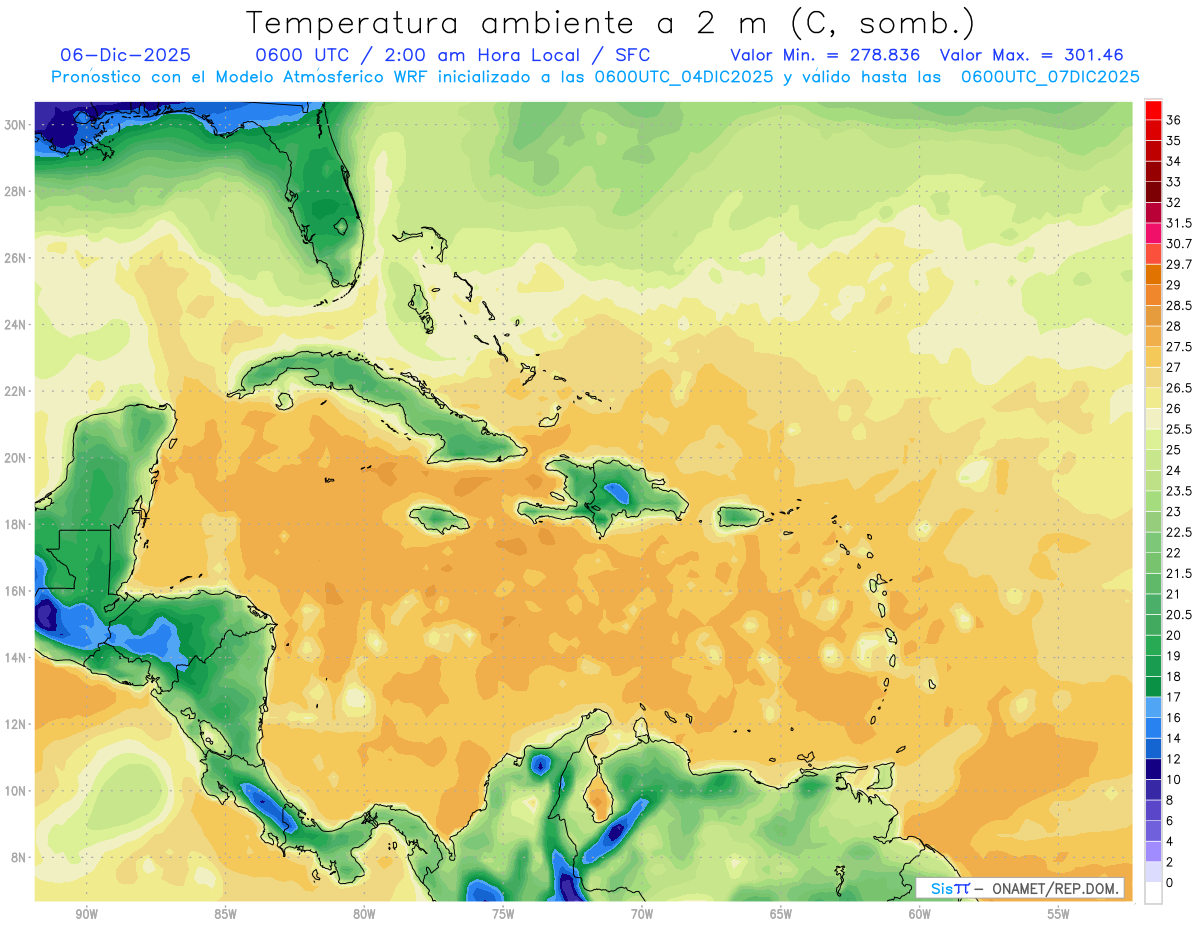Click the '16' label on the color scale
1200x927 pixels.
(x=1174, y=718)
